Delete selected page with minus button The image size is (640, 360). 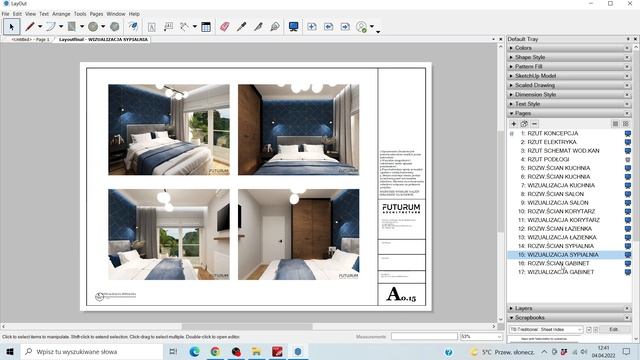coord(535,124)
